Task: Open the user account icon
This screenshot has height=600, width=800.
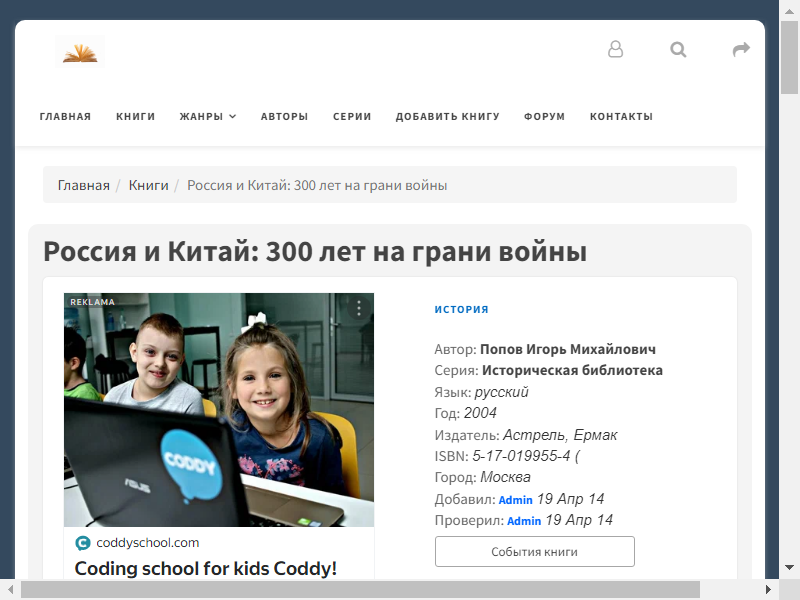Action: 615,49
